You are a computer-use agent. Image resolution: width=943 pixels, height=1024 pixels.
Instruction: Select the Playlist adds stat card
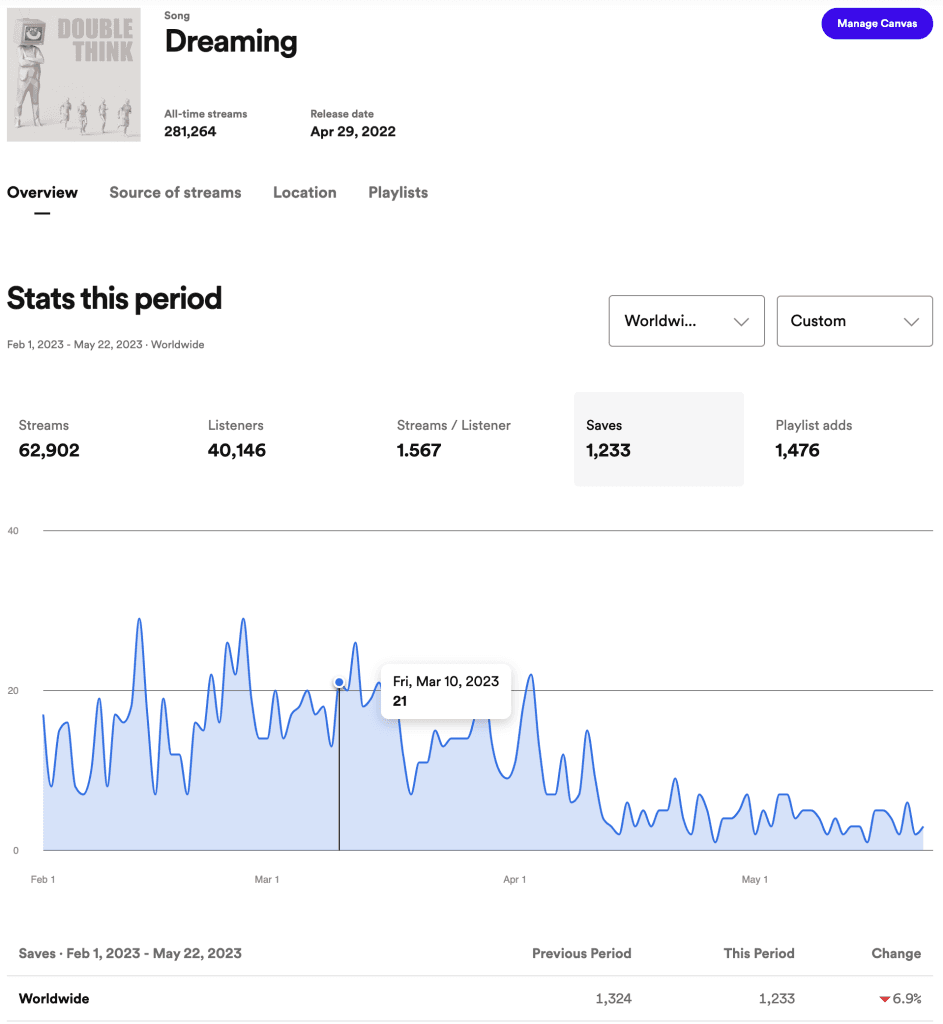pyautogui.click(x=848, y=439)
